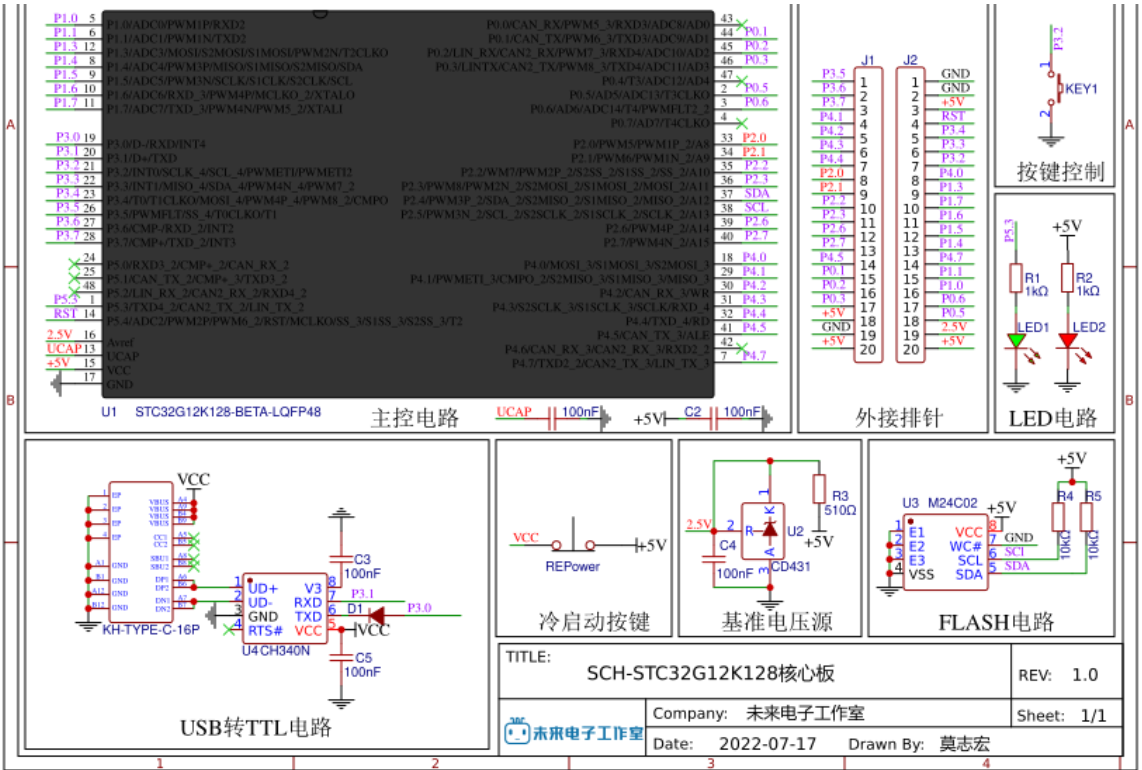Click the ground symbol below CD431
This screenshot has height=770, width=1142.
tap(770, 604)
